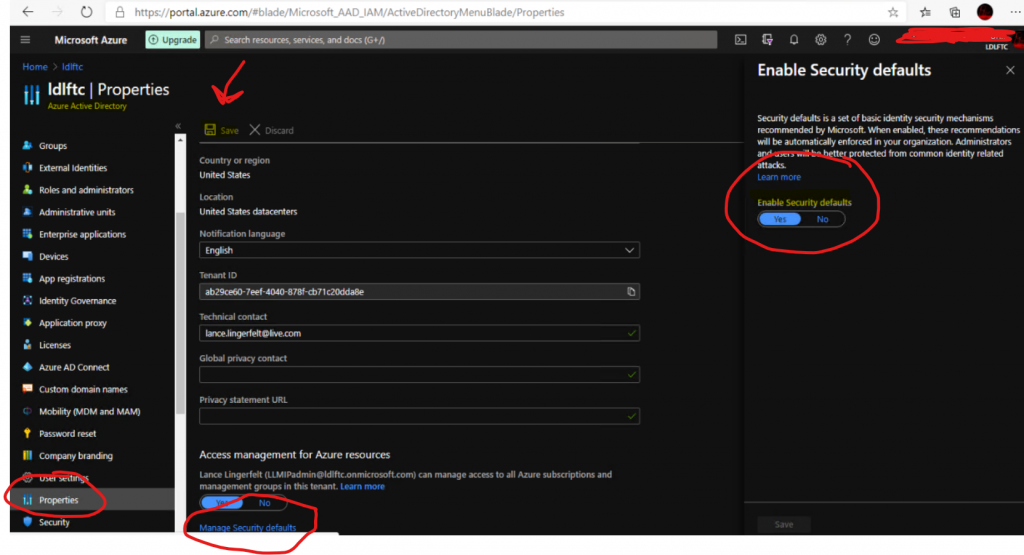This screenshot has height=555, width=1024.
Task: Open the help question mark icon
Action: click(847, 40)
